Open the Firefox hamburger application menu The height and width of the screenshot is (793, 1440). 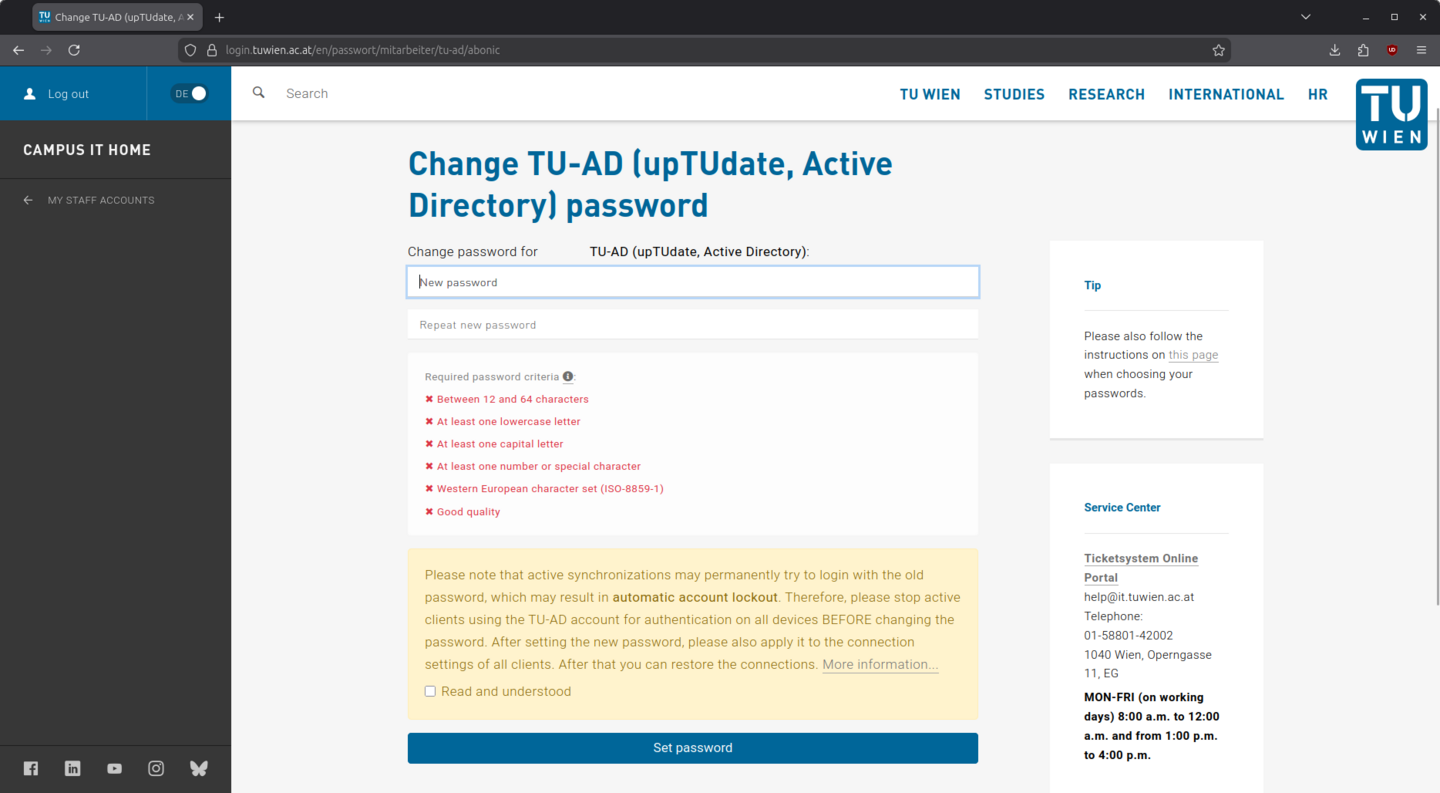click(x=1421, y=50)
